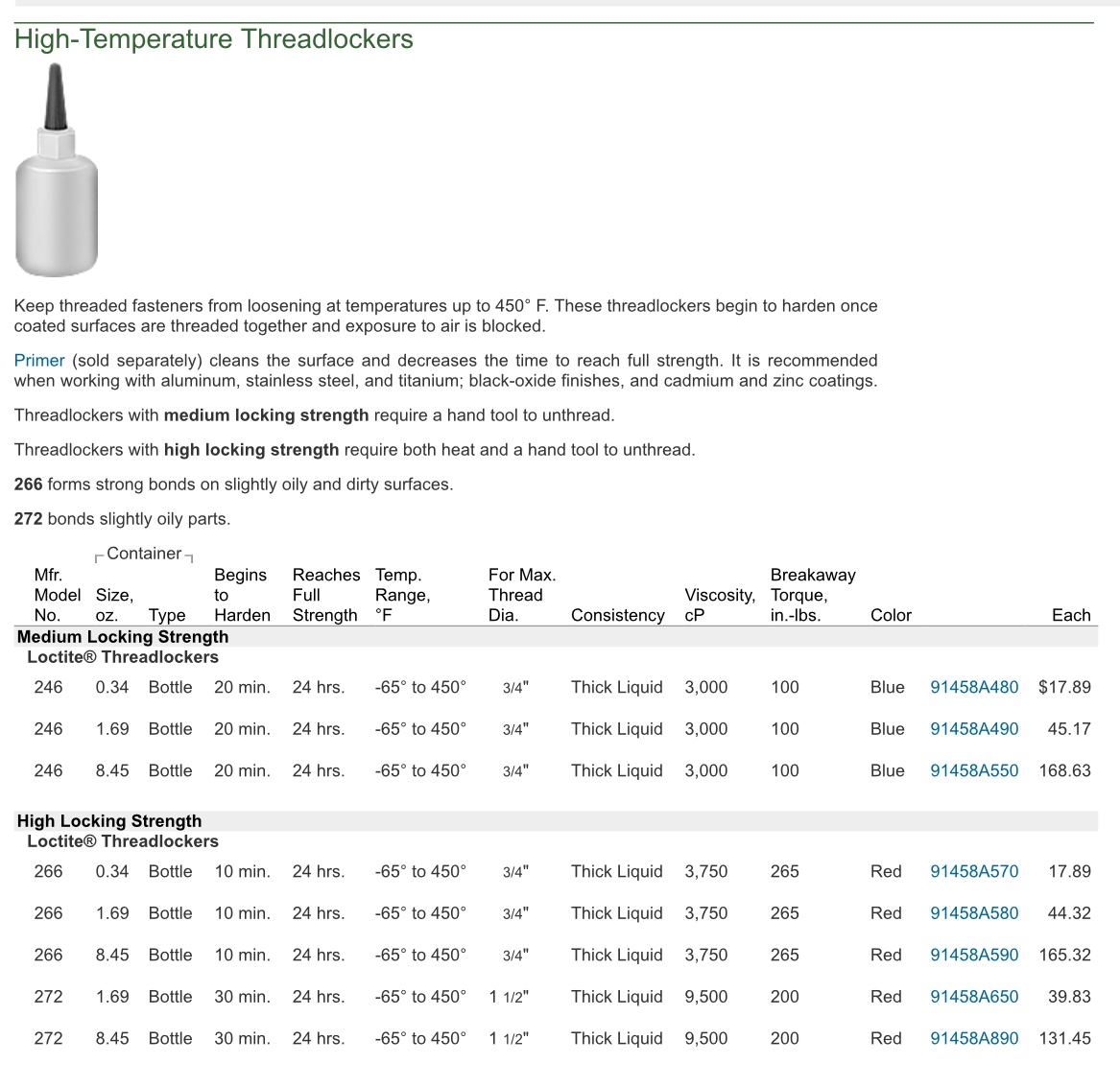Image resolution: width=1120 pixels, height=1087 pixels.
Task: Open part number 91458A580
Action: 973,912
